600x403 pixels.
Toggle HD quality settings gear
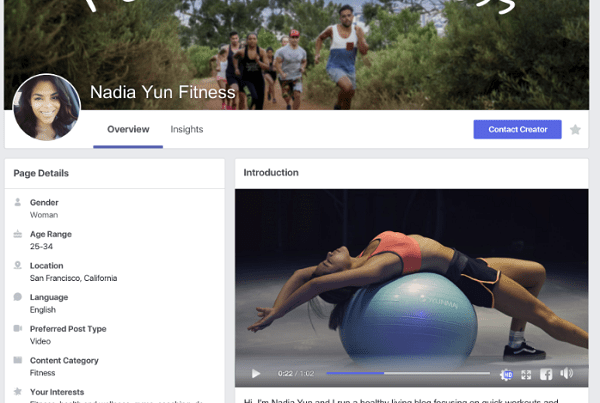click(506, 375)
